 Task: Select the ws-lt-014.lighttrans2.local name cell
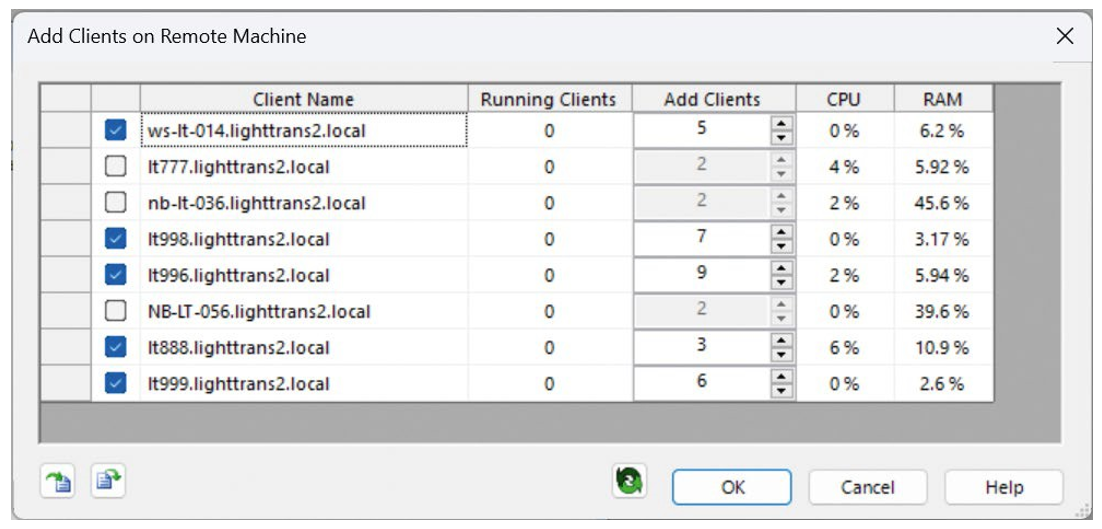coord(304,130)
